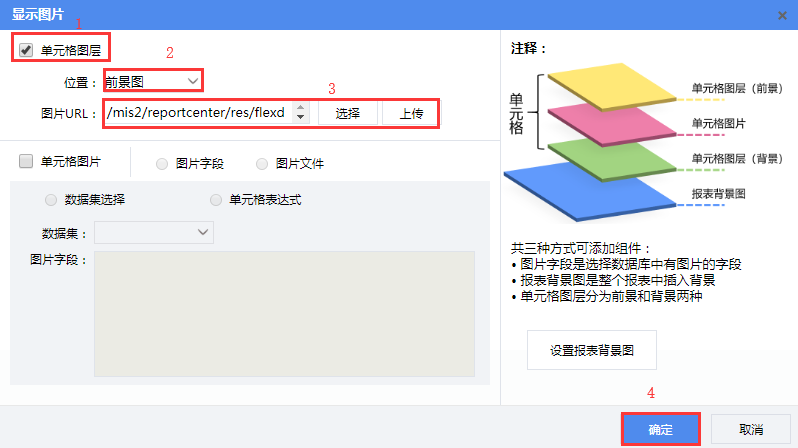This screenshot has width=798, height=448.
Task: Open 设置报表背景图 settings
Action: (591, 351)
